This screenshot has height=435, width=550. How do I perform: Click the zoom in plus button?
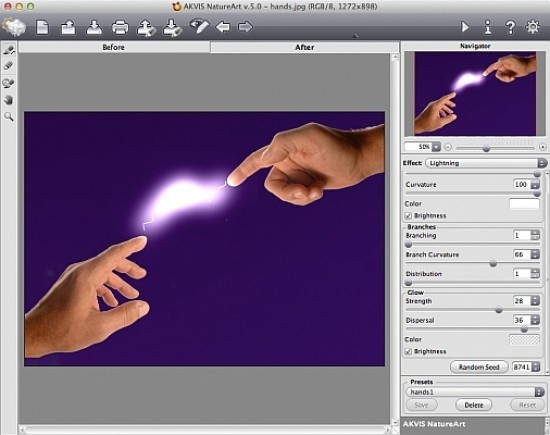click(x=543, y=147)
